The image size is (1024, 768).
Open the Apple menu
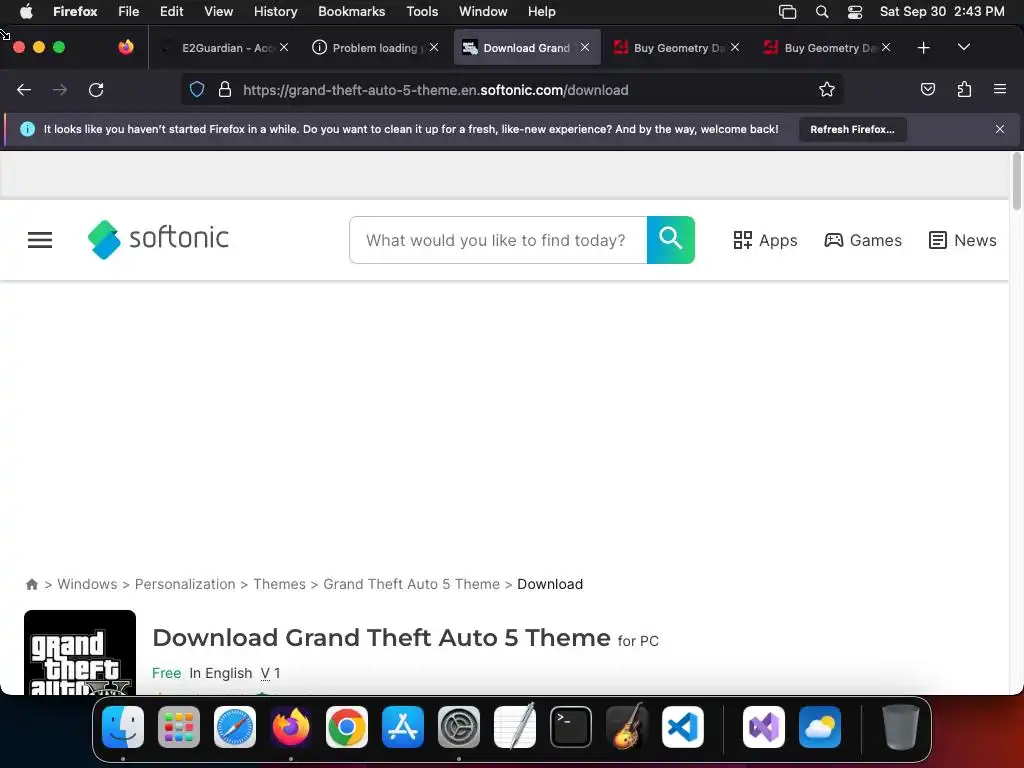pyautogui.click(x=26, y=12)
